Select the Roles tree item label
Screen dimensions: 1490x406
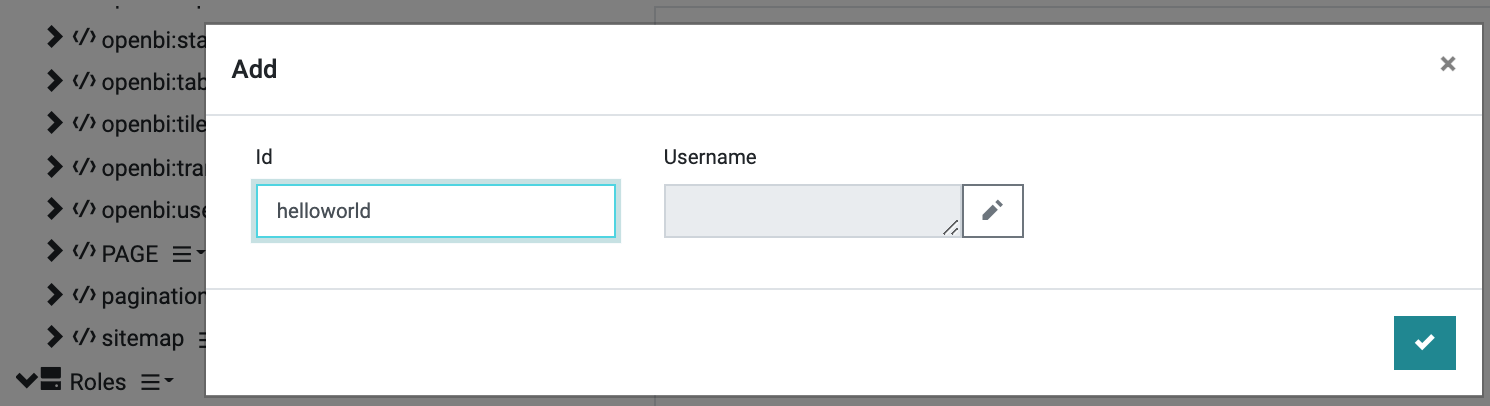[98, 382]
